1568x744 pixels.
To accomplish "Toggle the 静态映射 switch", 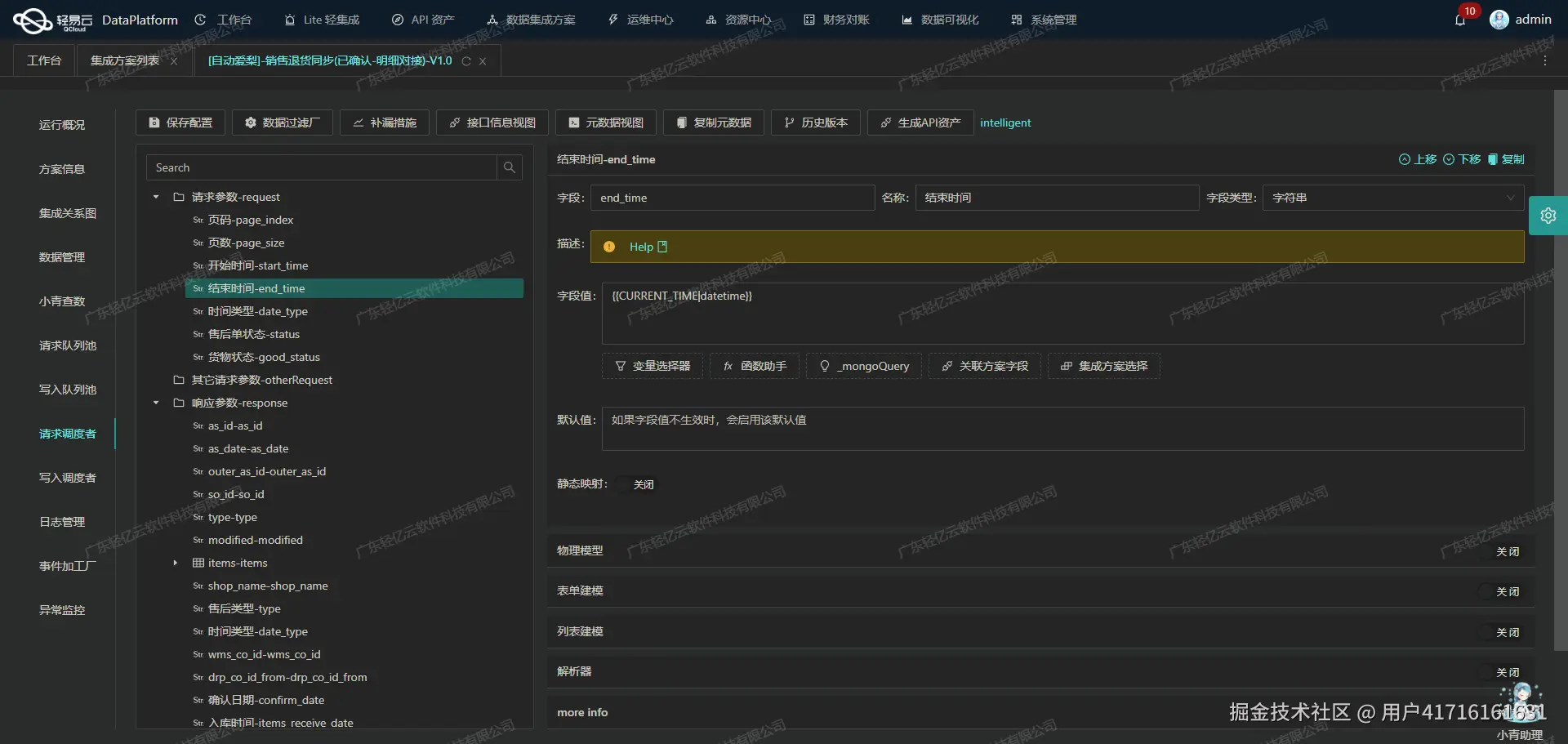I will pyautogui.click(x=637, y=484).
